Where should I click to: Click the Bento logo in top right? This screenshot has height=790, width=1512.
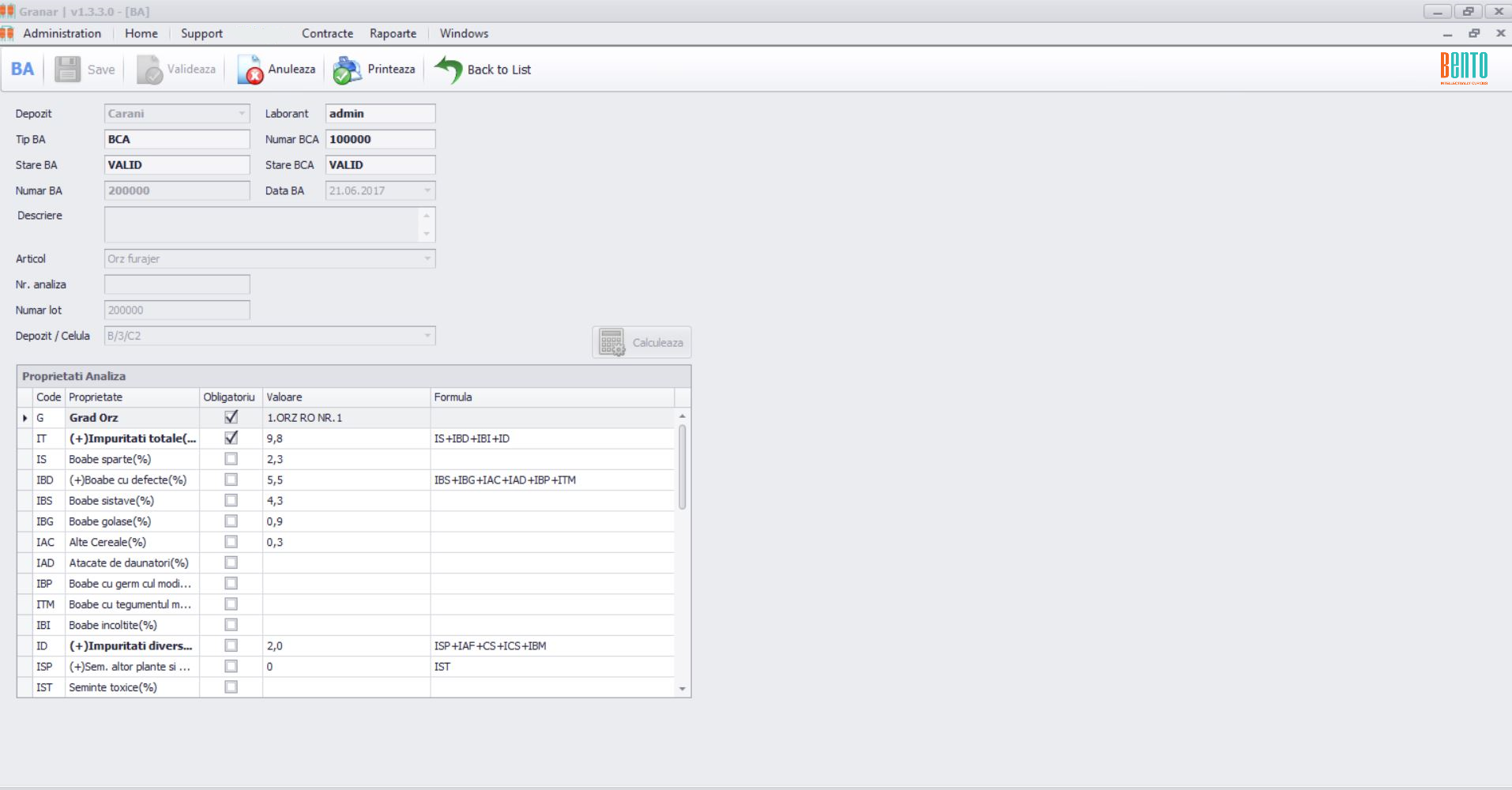(x=1463, y=68)
